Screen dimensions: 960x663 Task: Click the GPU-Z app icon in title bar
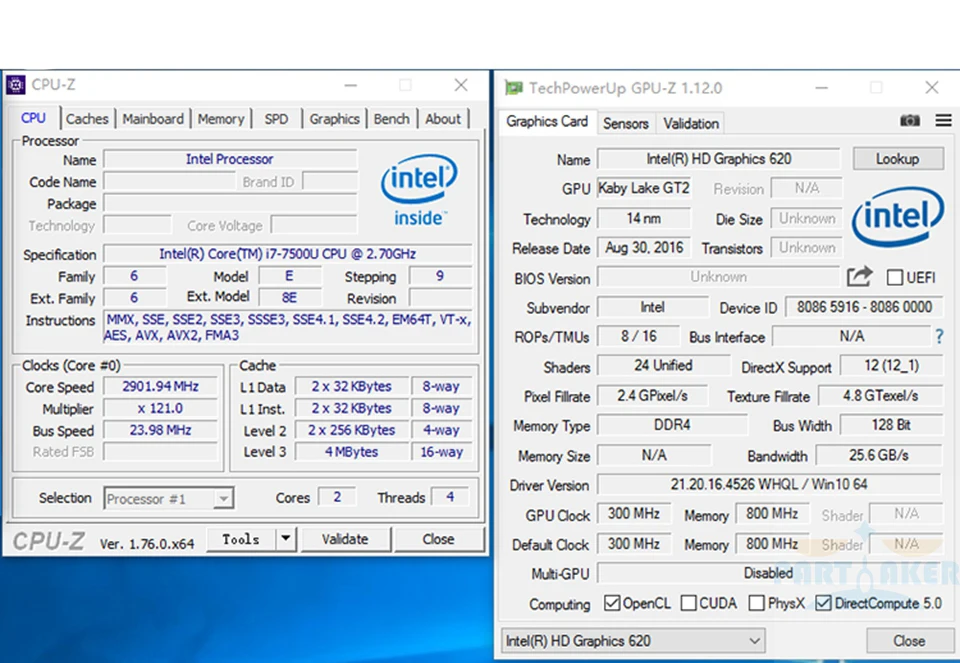(x=513, y=88)
